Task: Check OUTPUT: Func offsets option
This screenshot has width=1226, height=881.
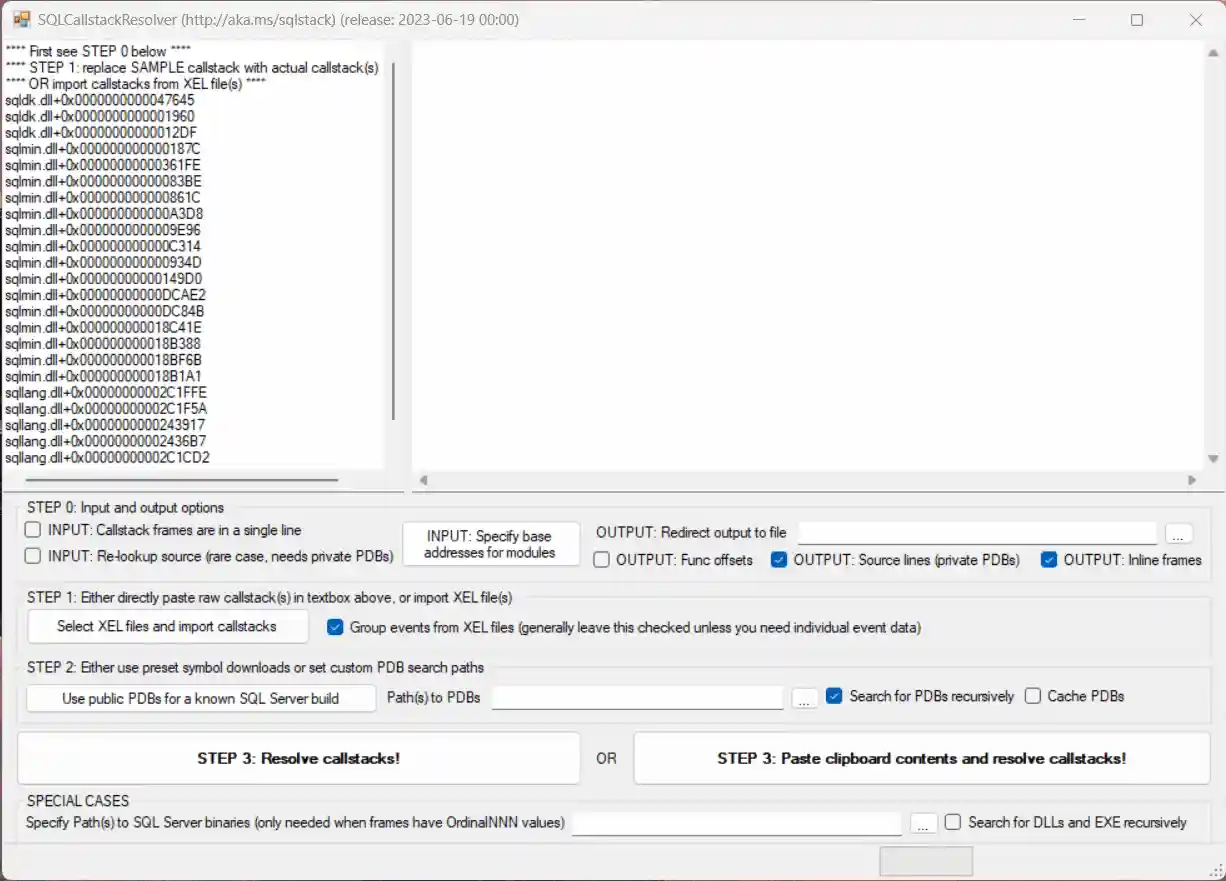Action: coord(602,560)
